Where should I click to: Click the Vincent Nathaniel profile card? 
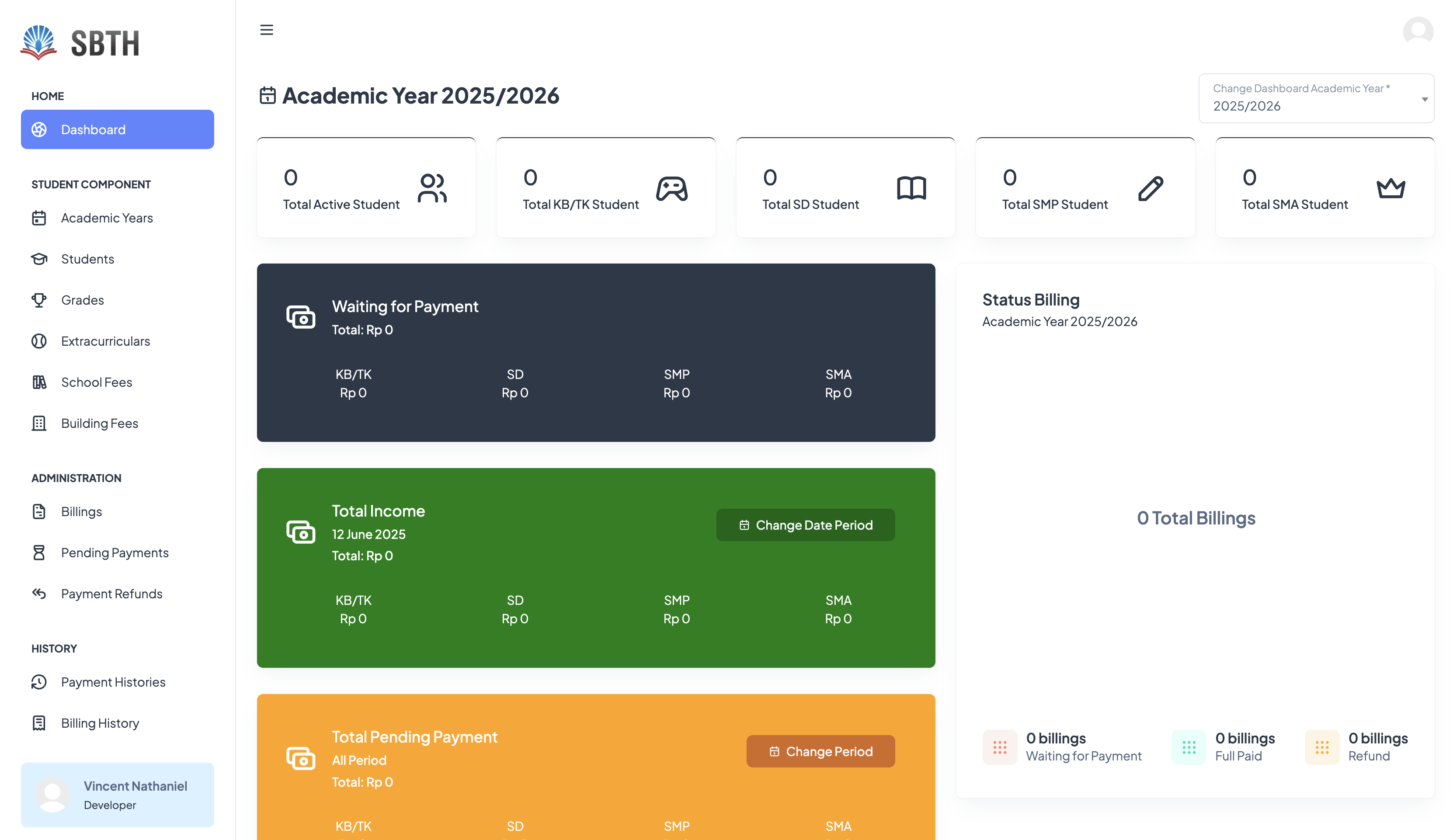tap(117, 795)
